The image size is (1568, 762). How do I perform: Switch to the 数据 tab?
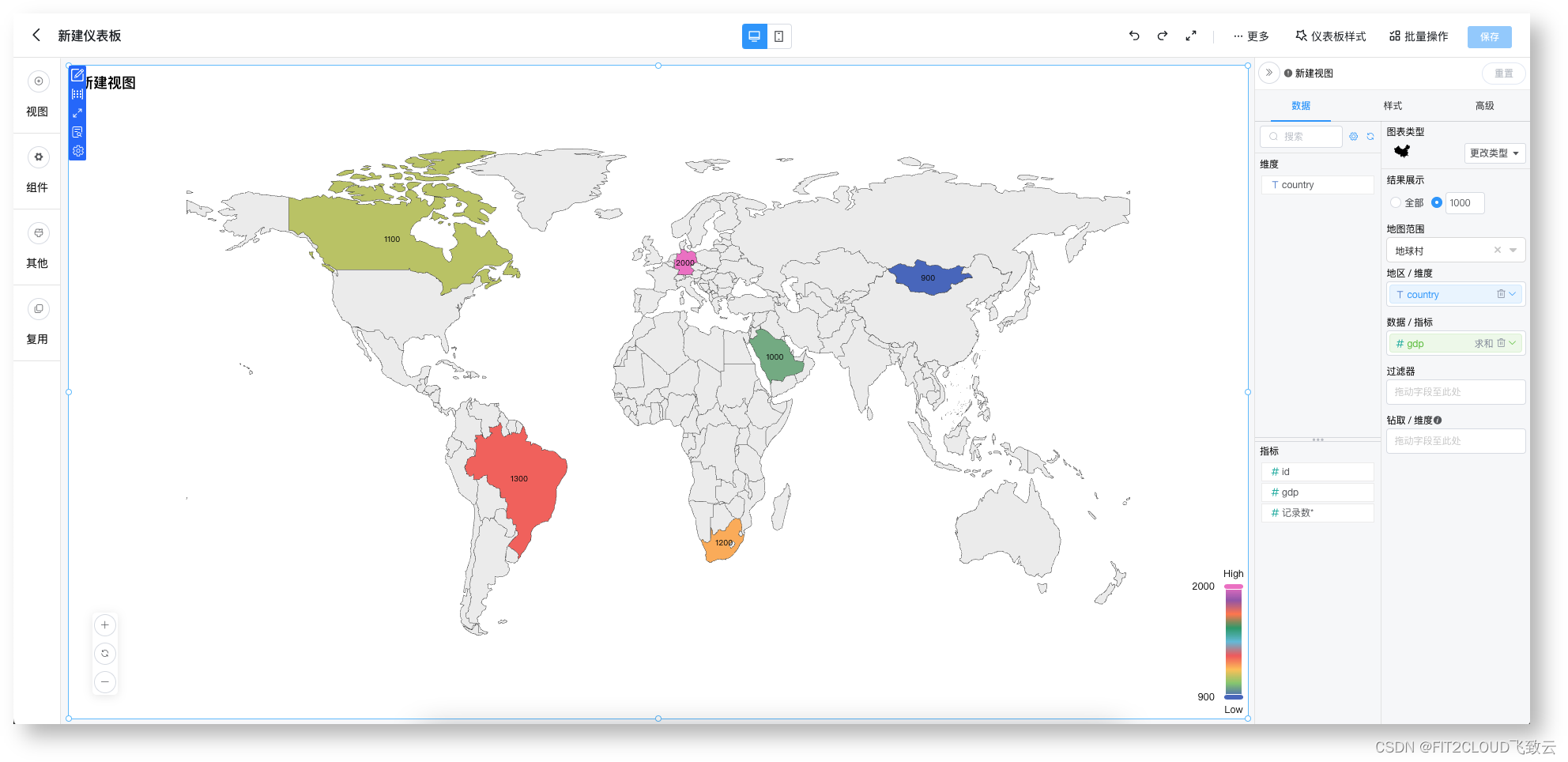point(1301,106)
